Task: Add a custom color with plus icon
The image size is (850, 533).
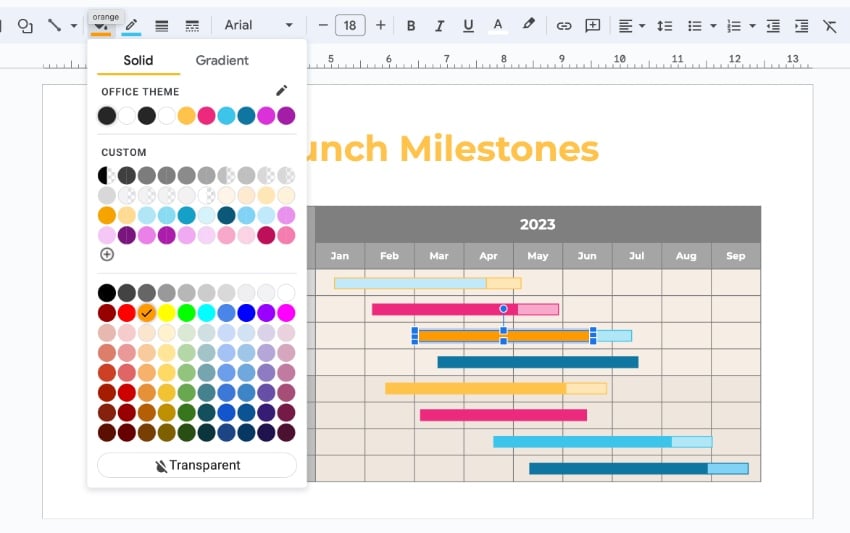Action: click(107, 254)
